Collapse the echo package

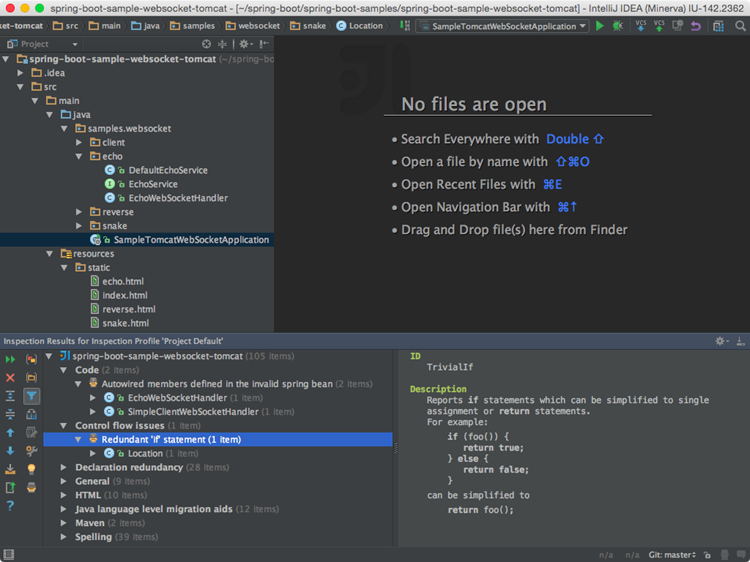pyautogui.click(x=79, y=156)
